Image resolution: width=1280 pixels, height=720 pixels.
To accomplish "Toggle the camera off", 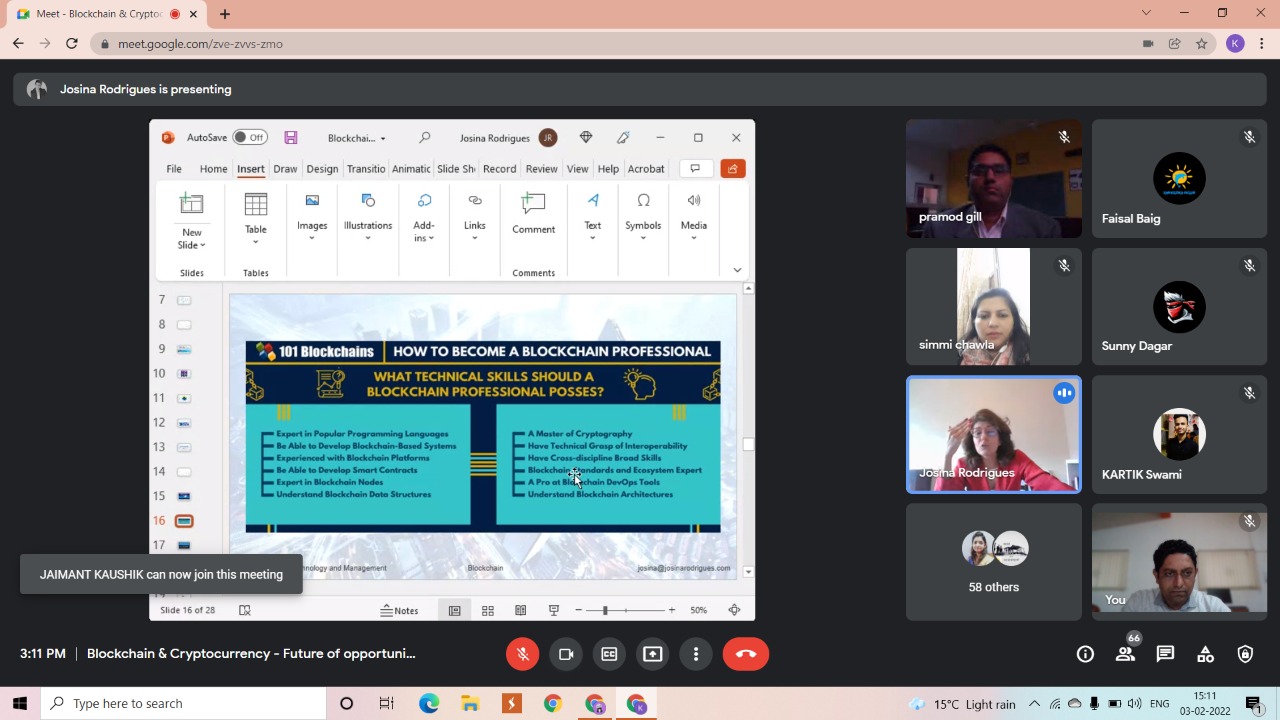I will [566, 654].
